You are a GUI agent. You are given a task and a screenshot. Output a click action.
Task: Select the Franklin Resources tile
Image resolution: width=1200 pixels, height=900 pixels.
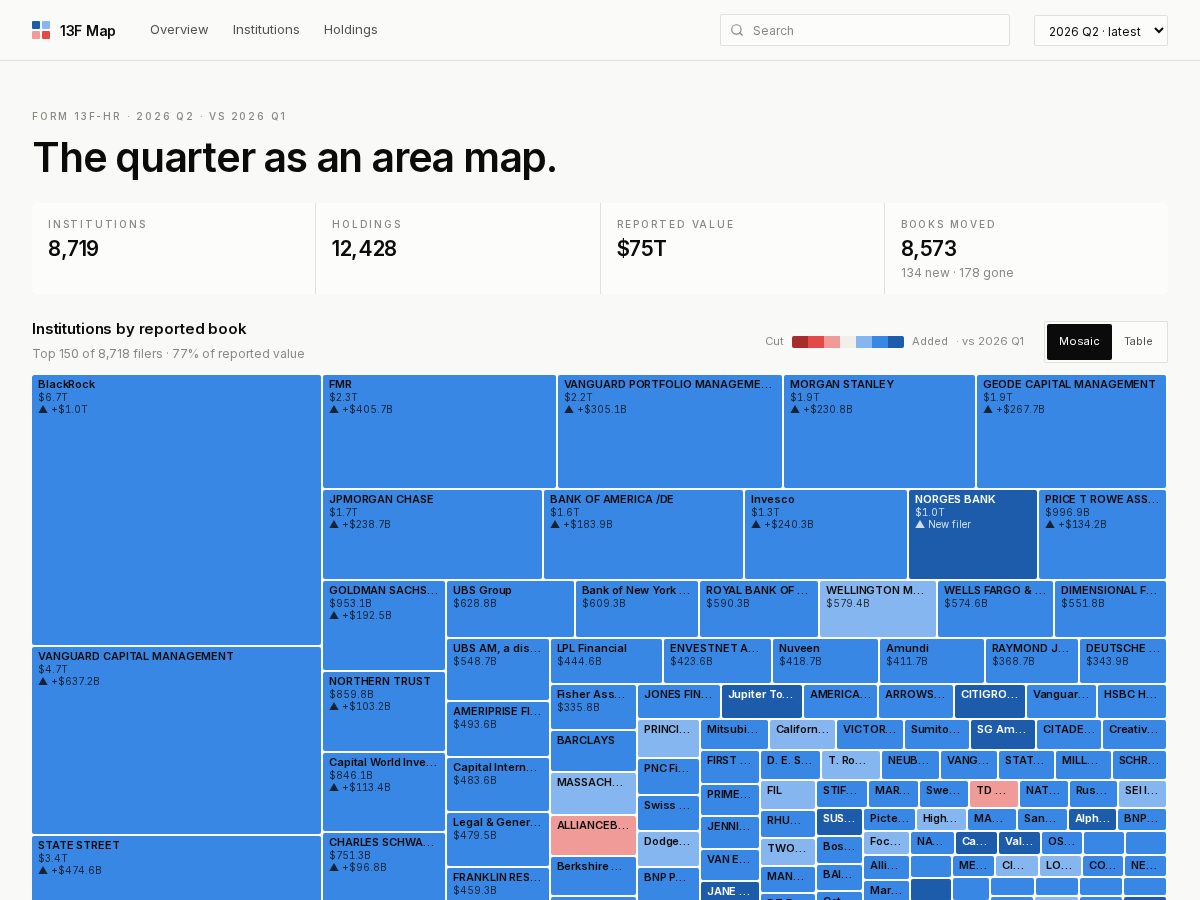[x=498, y=884]
